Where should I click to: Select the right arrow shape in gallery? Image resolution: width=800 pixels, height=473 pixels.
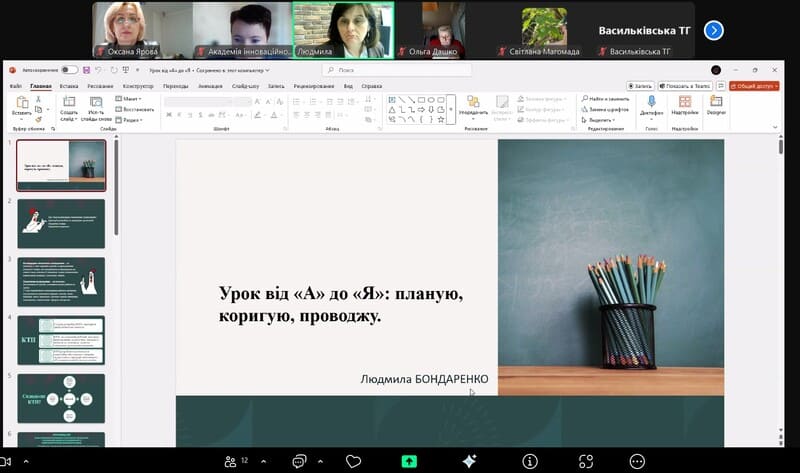point(421,110)
